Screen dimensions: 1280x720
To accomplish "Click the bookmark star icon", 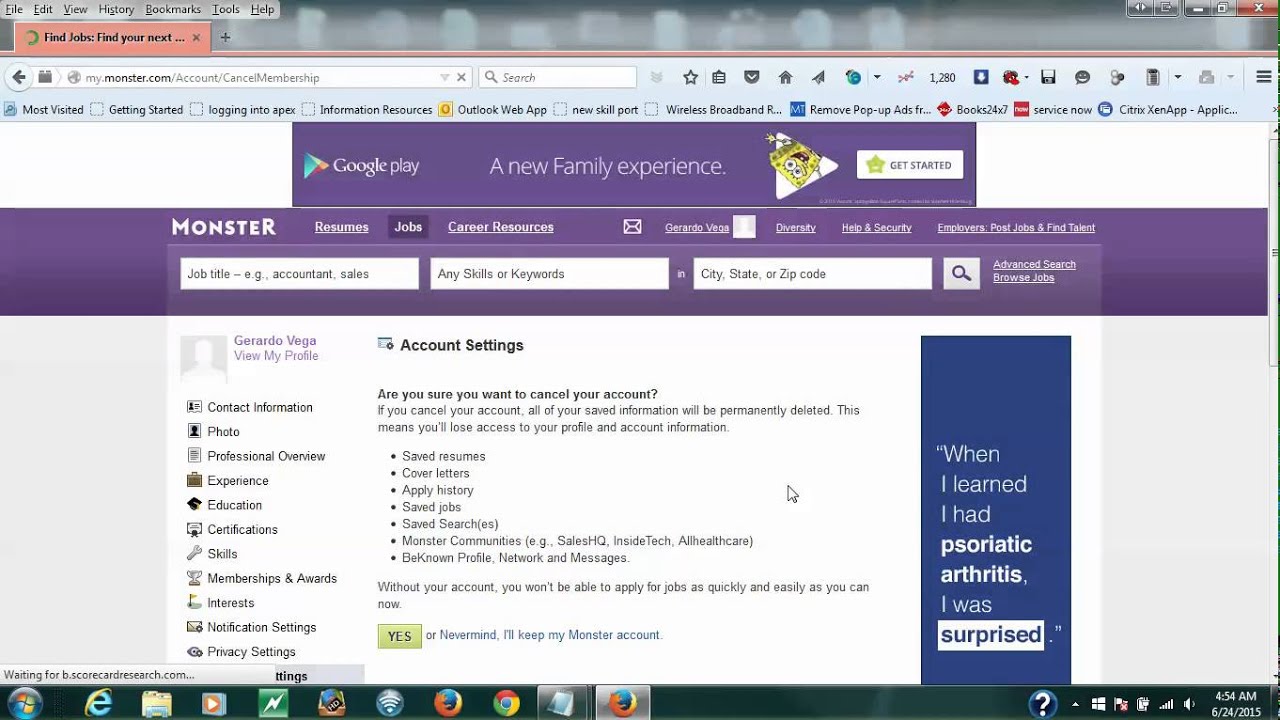I will [690, 77].
